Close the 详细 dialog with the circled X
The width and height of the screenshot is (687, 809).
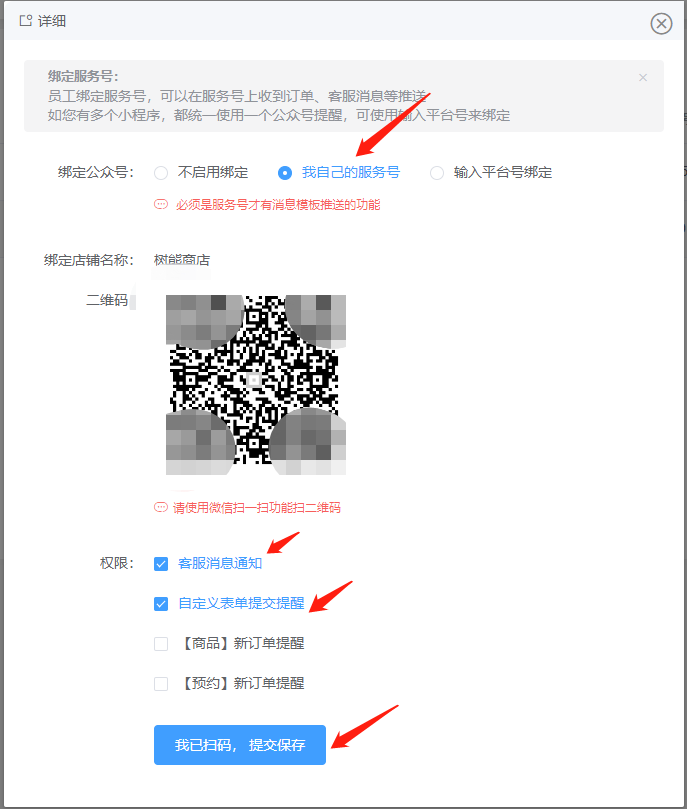661,24
